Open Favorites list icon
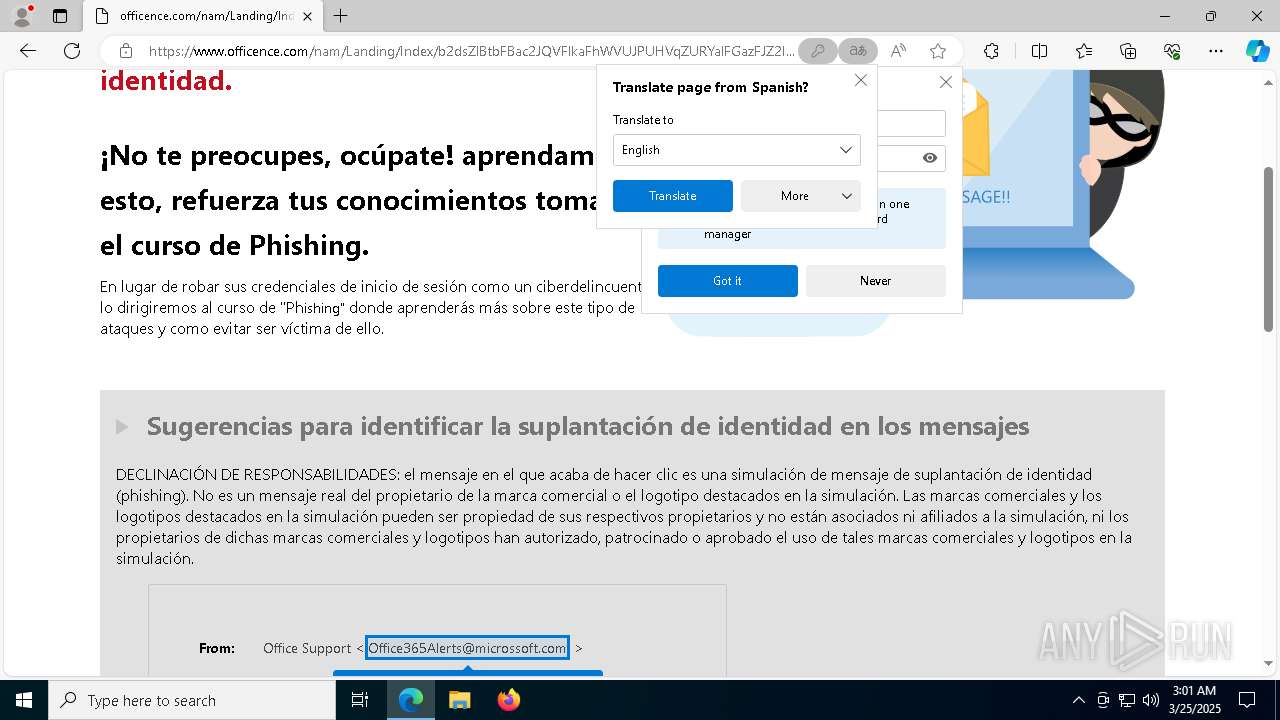1280x720 pixels. (x=1084, y=51)
